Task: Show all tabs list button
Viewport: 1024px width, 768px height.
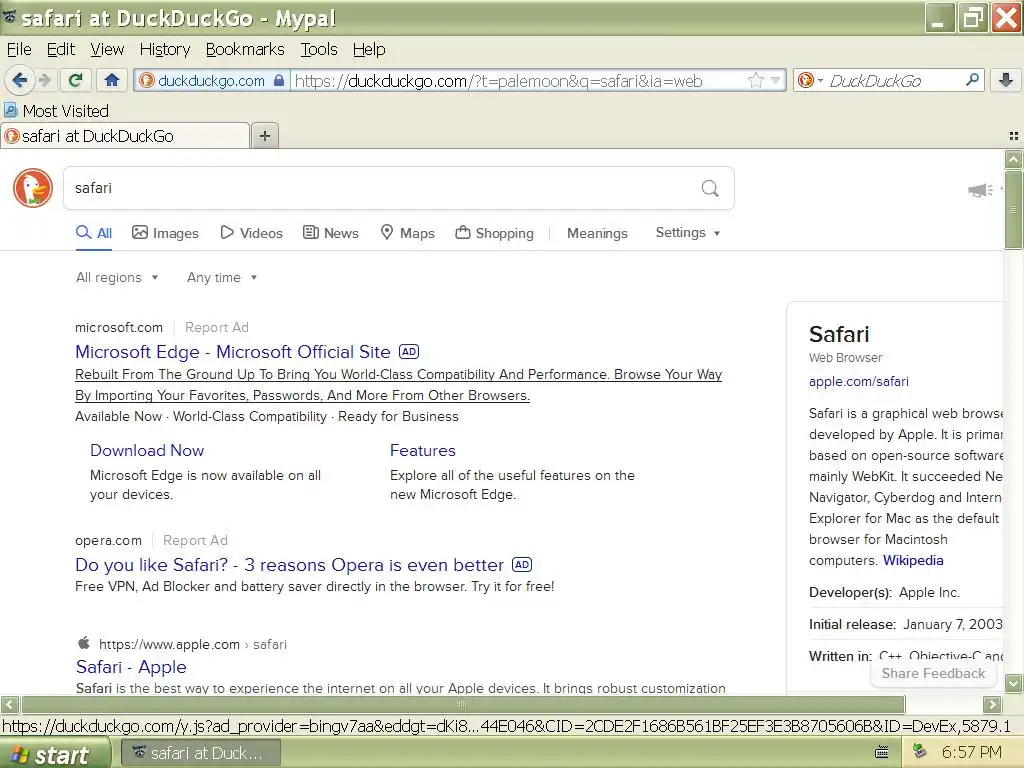Action: tap(1014, 136)
